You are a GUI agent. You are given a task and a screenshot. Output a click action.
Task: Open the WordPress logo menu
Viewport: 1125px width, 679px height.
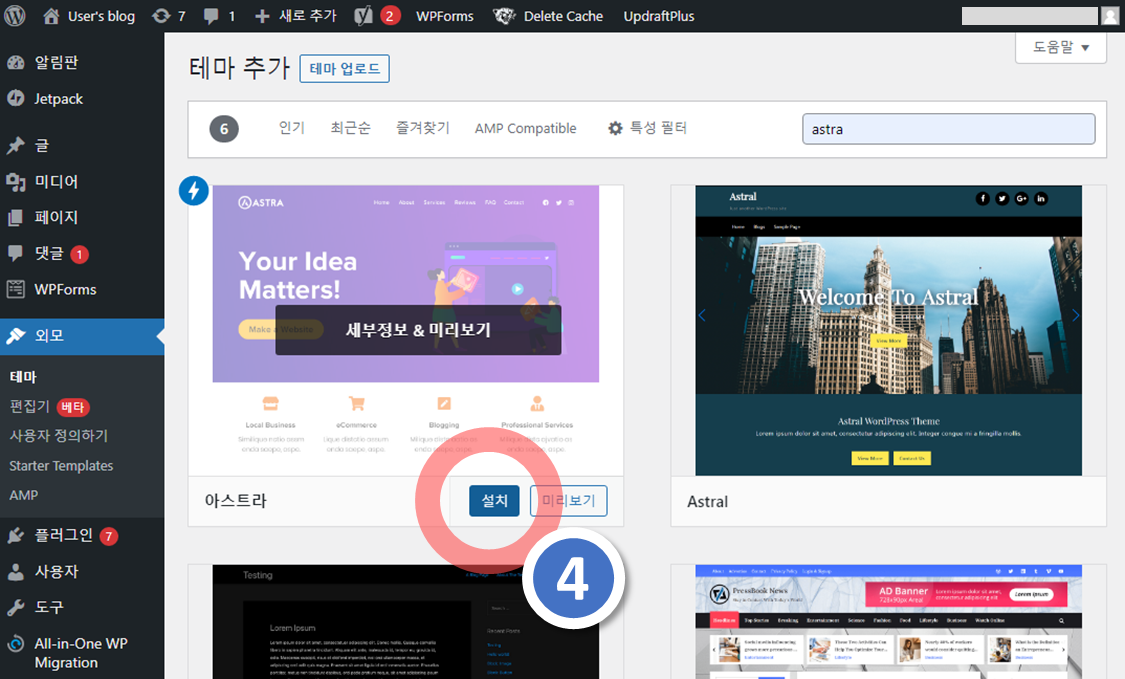[x=14, y=16]
